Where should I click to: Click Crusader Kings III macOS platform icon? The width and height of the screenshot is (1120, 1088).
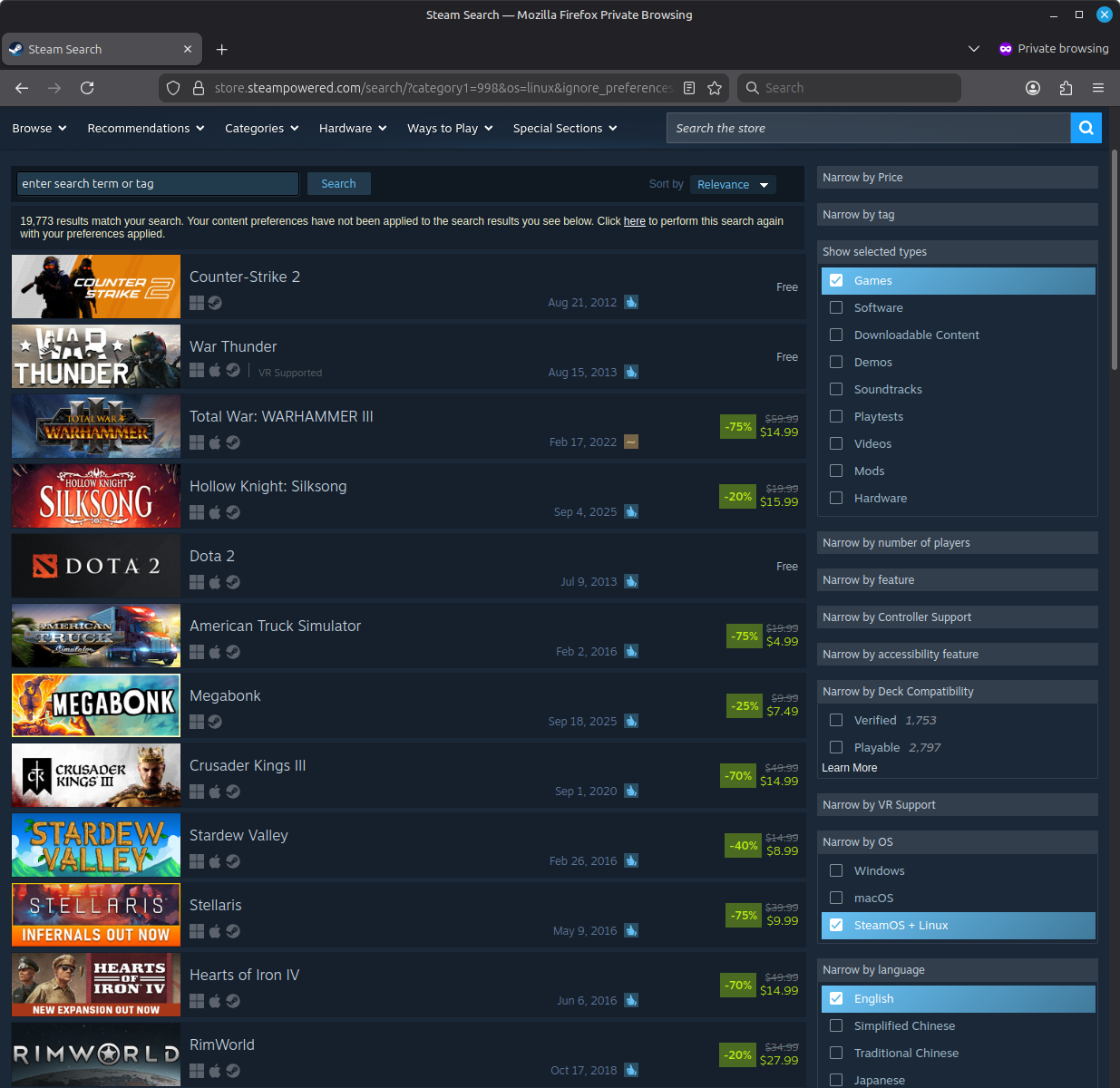point(215,792)
